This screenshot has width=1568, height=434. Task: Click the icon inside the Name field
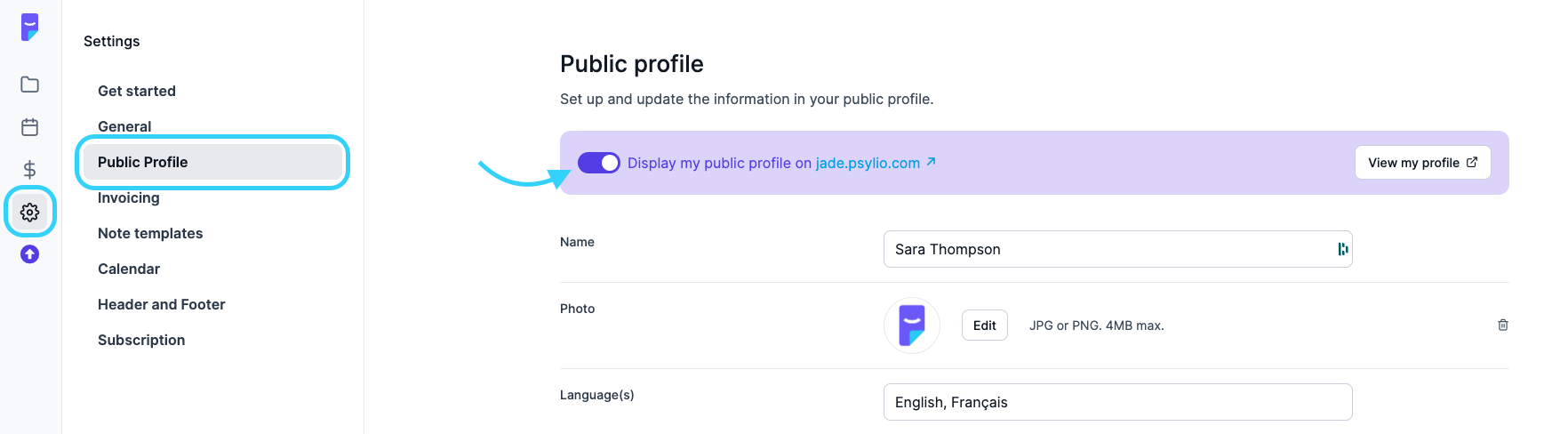click(x=1343, y=249)
